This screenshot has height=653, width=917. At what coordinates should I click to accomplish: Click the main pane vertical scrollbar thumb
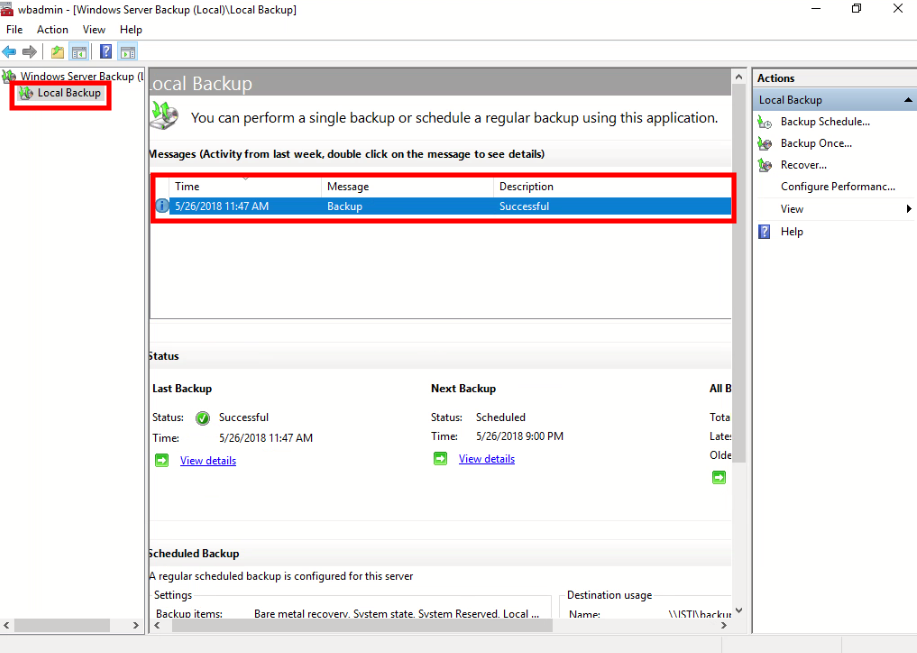pyautogui.click(x=739, y=274)
